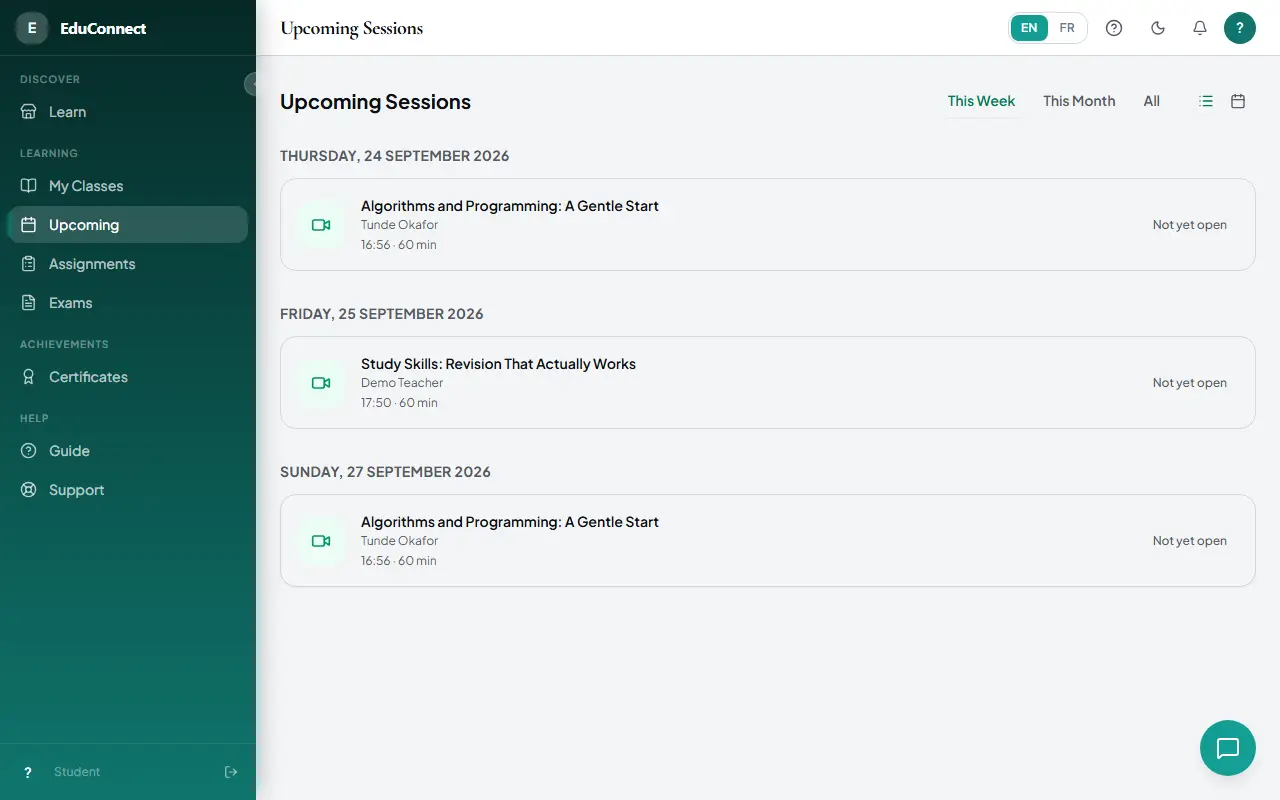Show All upcoming sessions
The width and height of the screenshot is (1280, 800).
pos(1152,101)
